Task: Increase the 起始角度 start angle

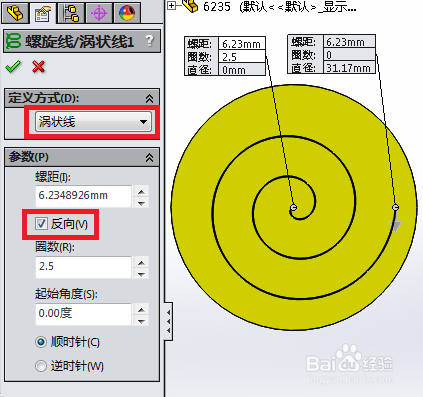Action: pos(141,310)
